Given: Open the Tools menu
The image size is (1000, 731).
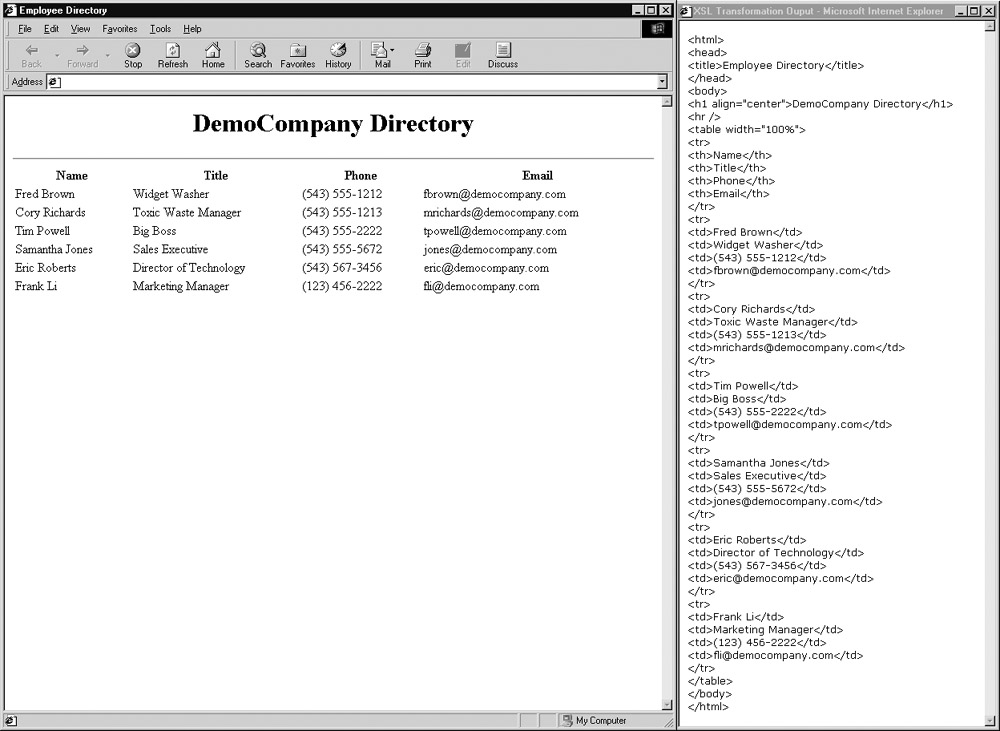Looking at the screenshot, I should click(x=160, y=29).
